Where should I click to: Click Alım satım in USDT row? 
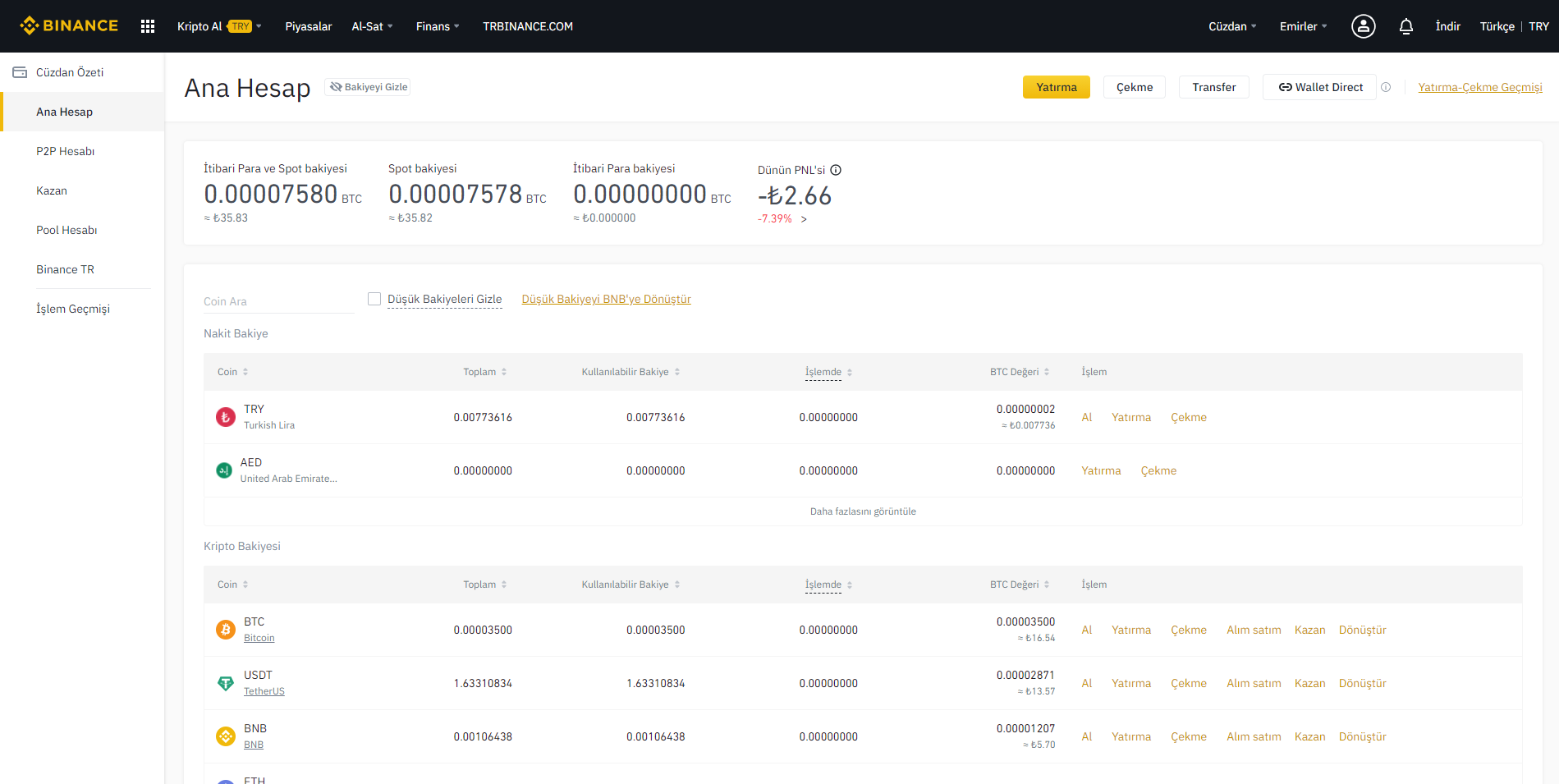point(1254,683)
